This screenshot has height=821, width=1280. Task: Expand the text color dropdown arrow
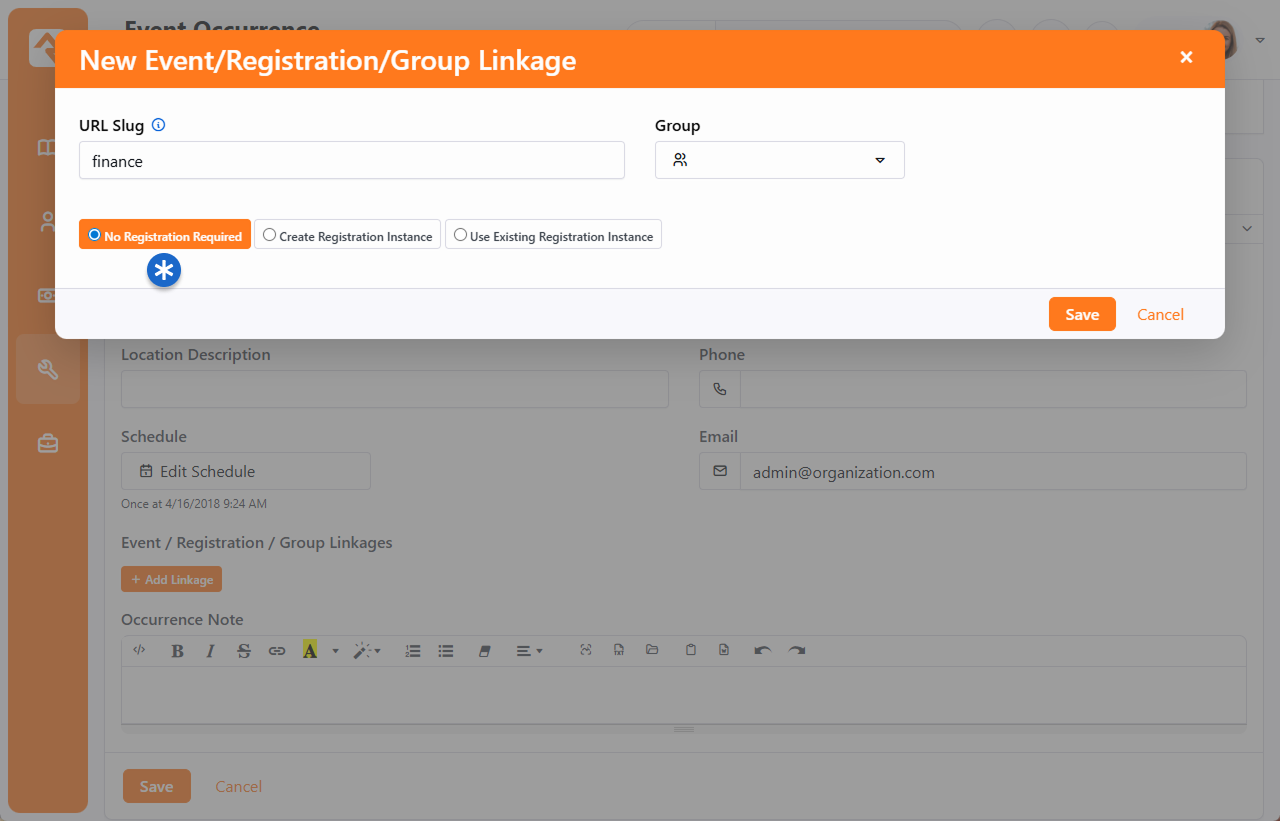[335, 651]
